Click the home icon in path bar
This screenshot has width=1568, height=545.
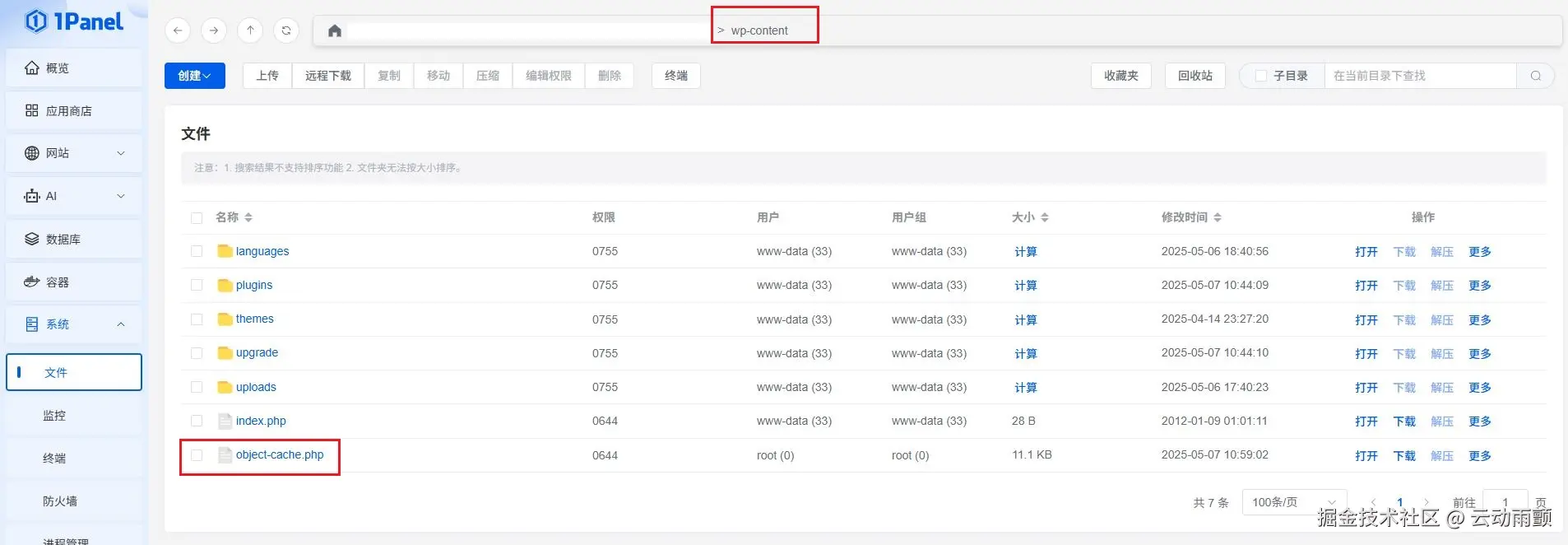pyautogui.click(x=334, y=30)
